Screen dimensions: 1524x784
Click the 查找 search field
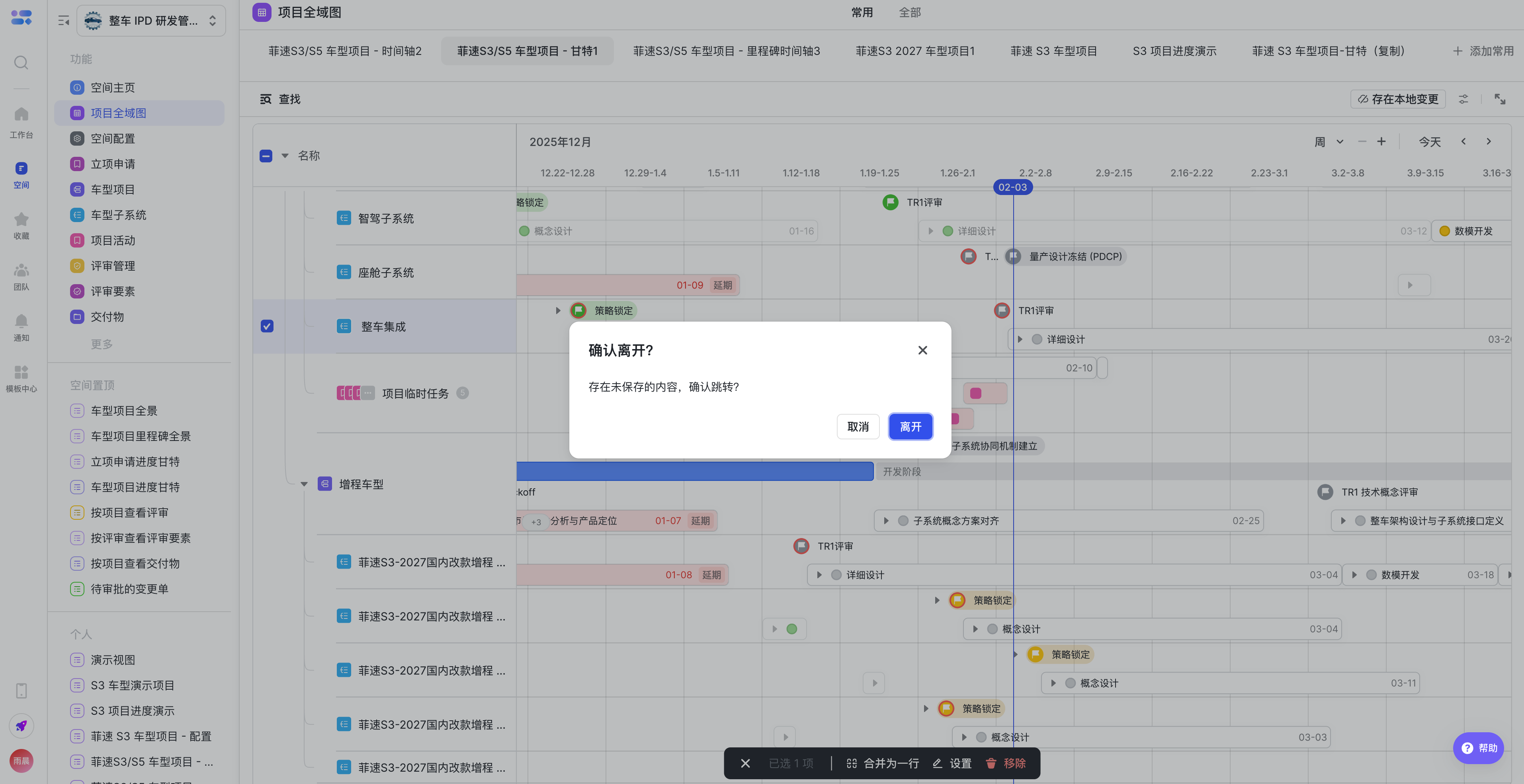pyautogui.click(x=280, y=99)
